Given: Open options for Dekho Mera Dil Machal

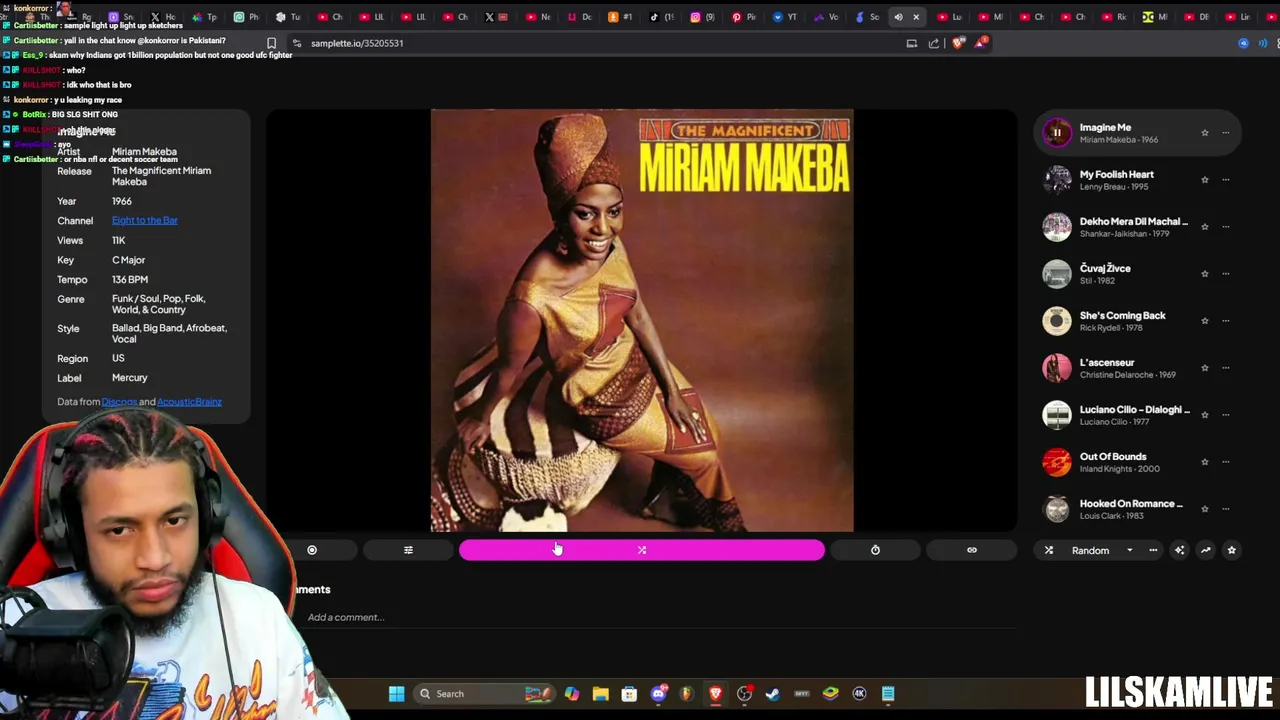Looking at the screenshot, I should point(1226,227).
